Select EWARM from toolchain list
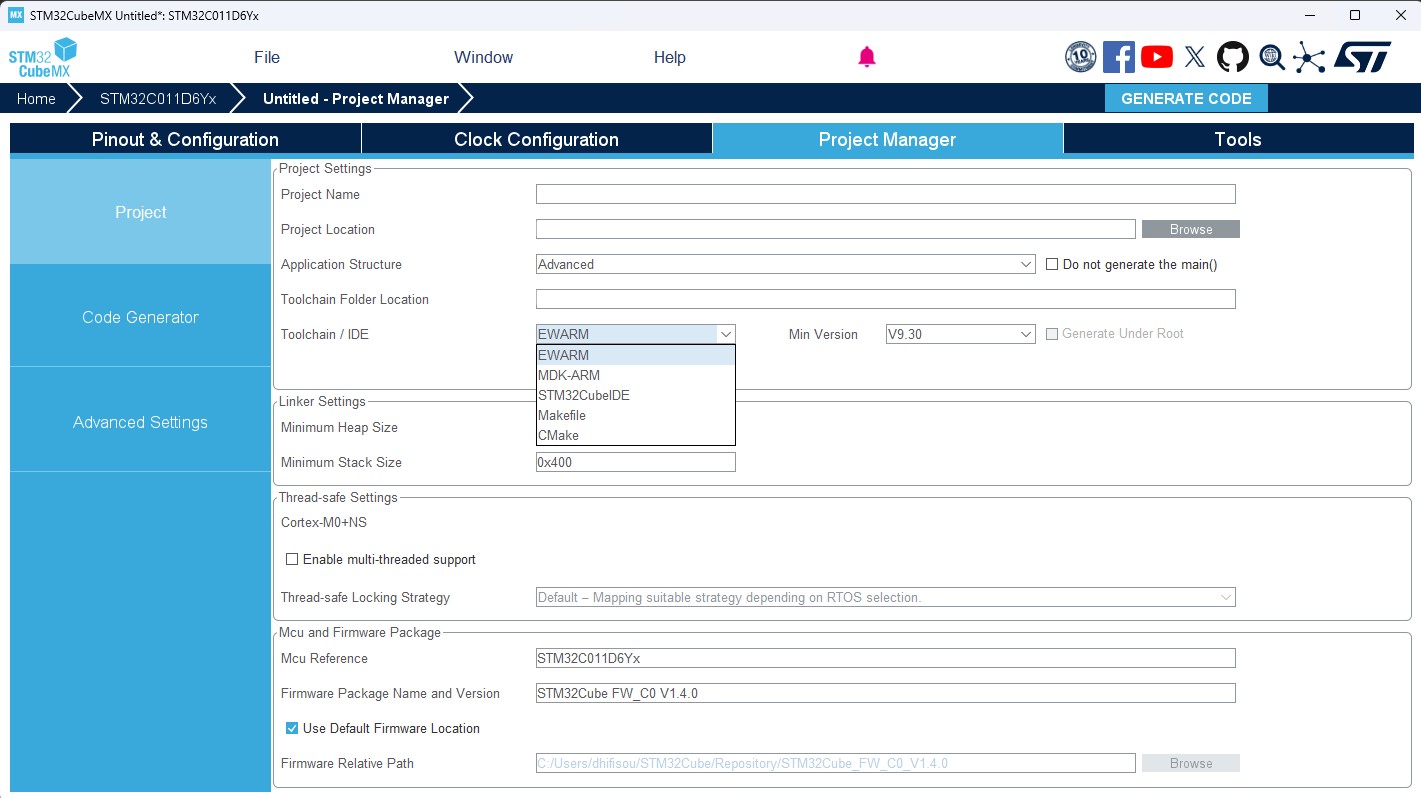Image resolution: width=1421 pixels, height=798 pixels. (x=636, y=355)
